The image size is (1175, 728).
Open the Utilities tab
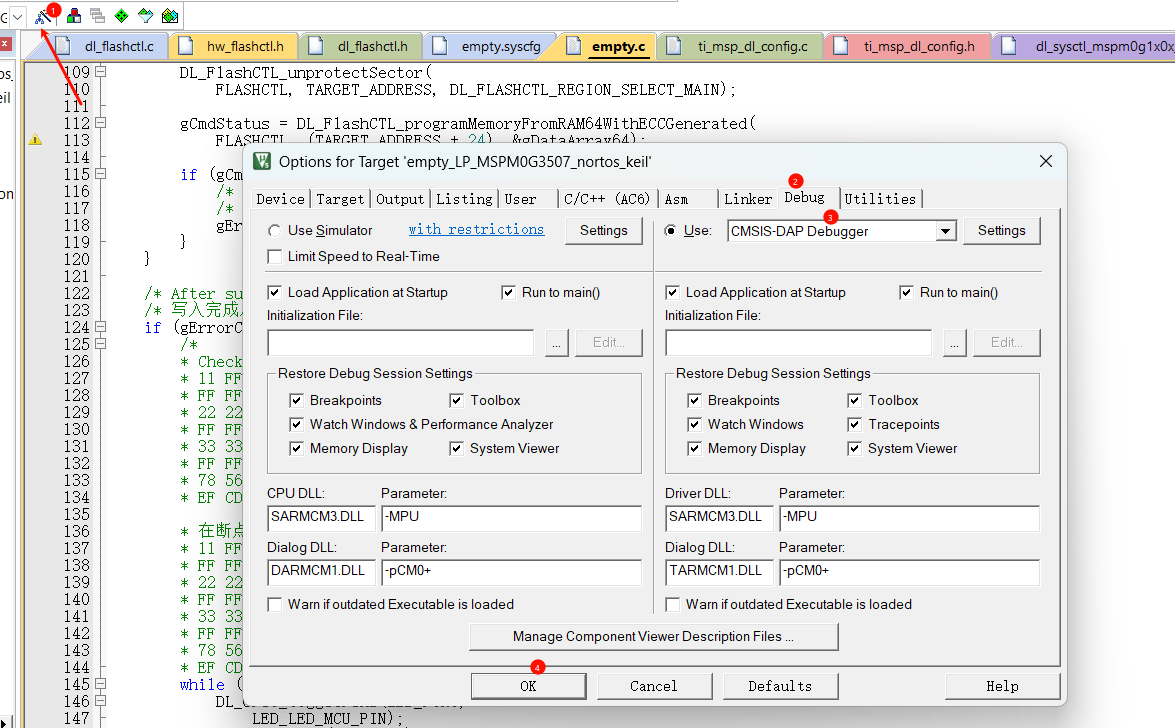pyautogui.click(x=880, y=199)
